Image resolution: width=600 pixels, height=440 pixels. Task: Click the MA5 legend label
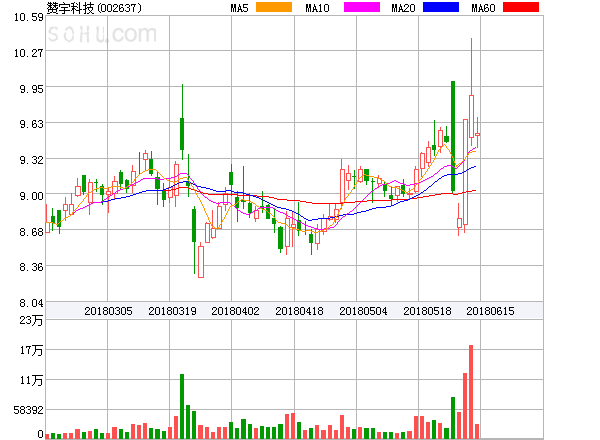(x=239, y=8)
